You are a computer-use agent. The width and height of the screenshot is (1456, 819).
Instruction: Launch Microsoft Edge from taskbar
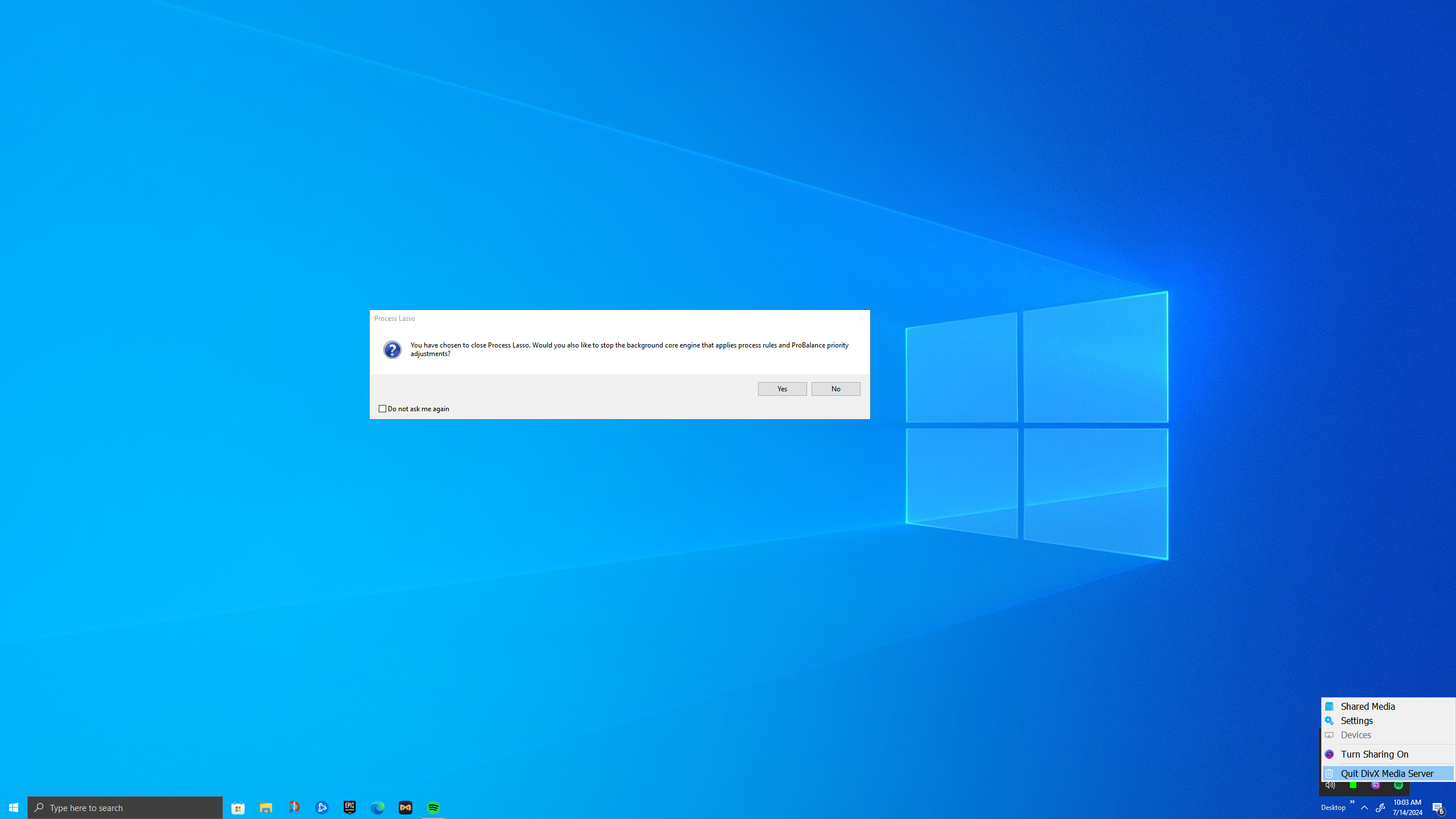[377, 807]
